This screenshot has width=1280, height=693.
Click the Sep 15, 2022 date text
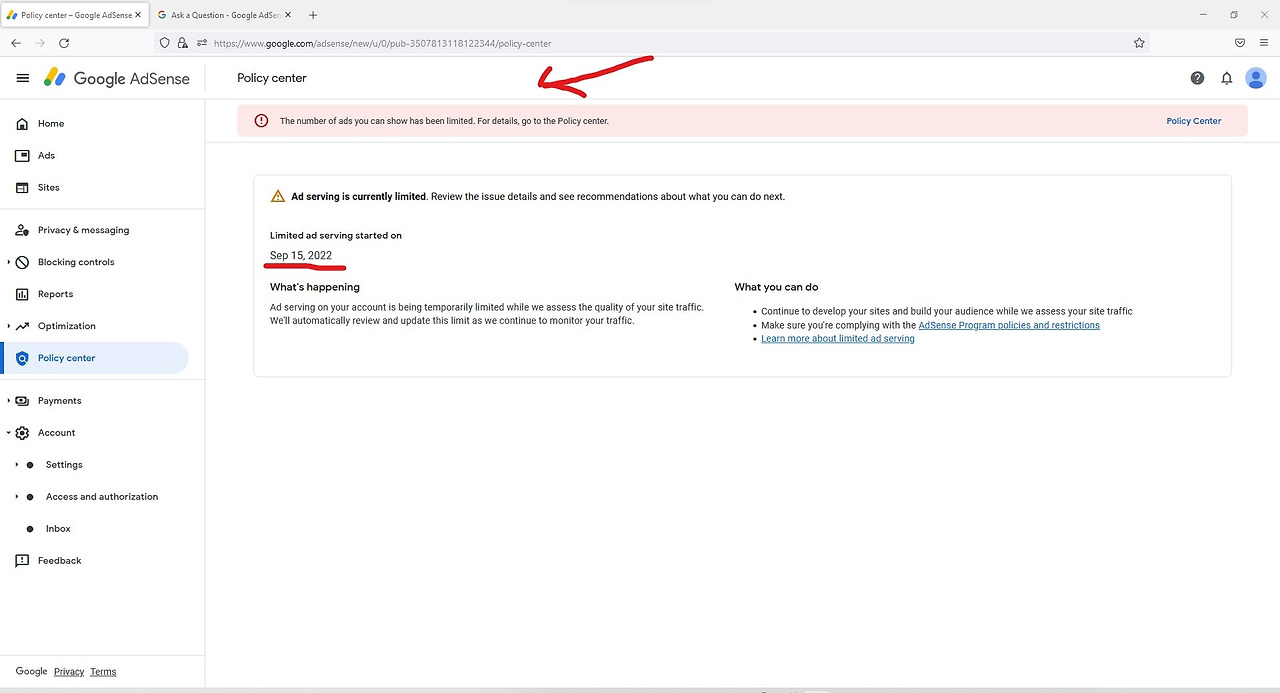tap(301, 256)
